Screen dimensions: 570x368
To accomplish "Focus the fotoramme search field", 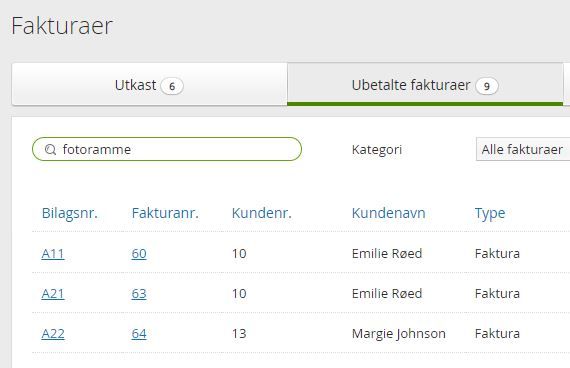I will click(x=167, y=149).
